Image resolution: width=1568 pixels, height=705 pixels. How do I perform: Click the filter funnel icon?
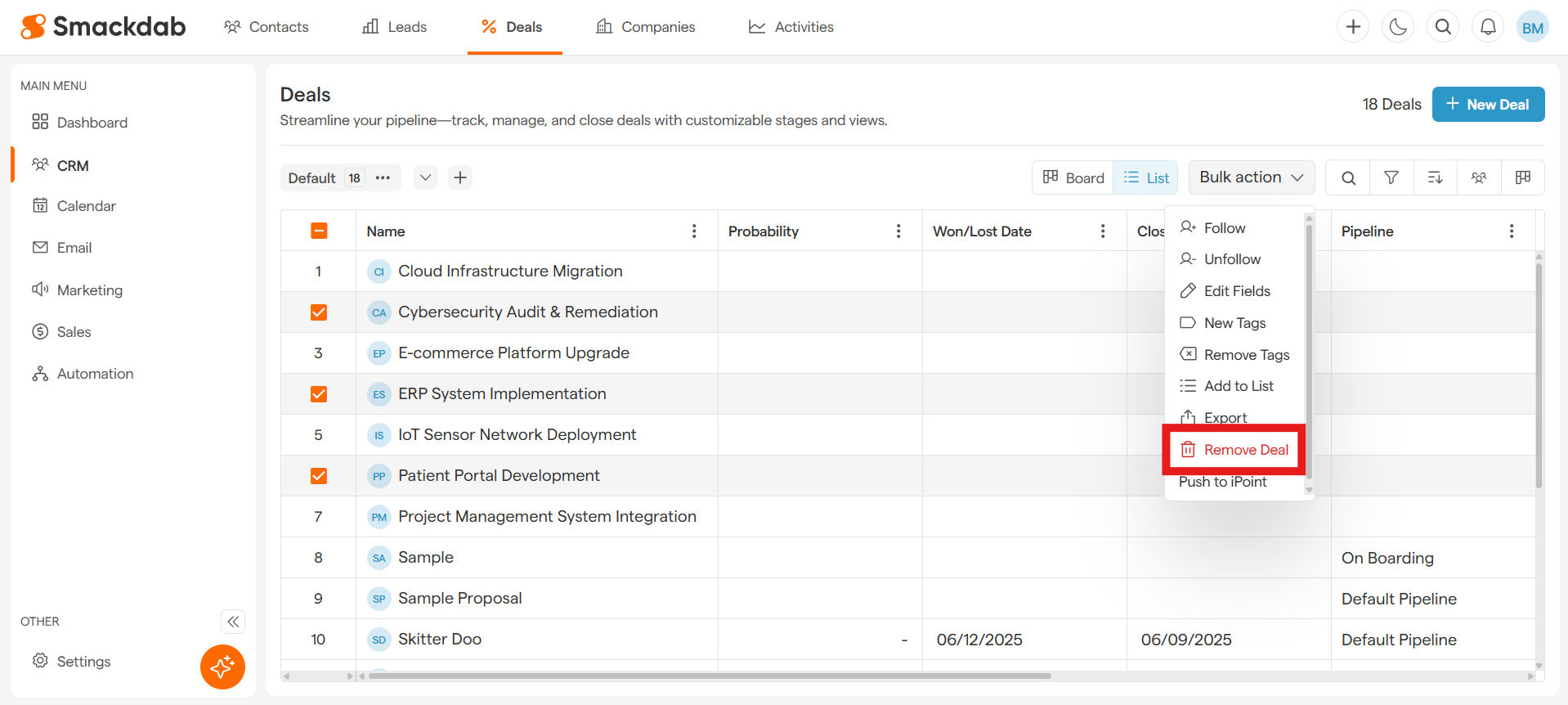coord(1391,177)
